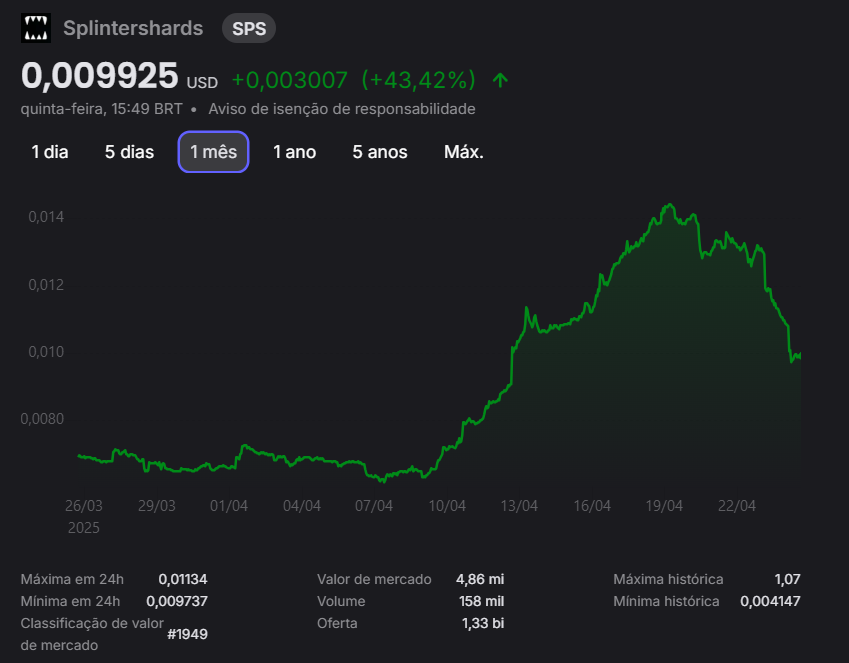Click the Valor de mercado label
This screenshot has width=849, height=663.
click(x=374, y=580)
